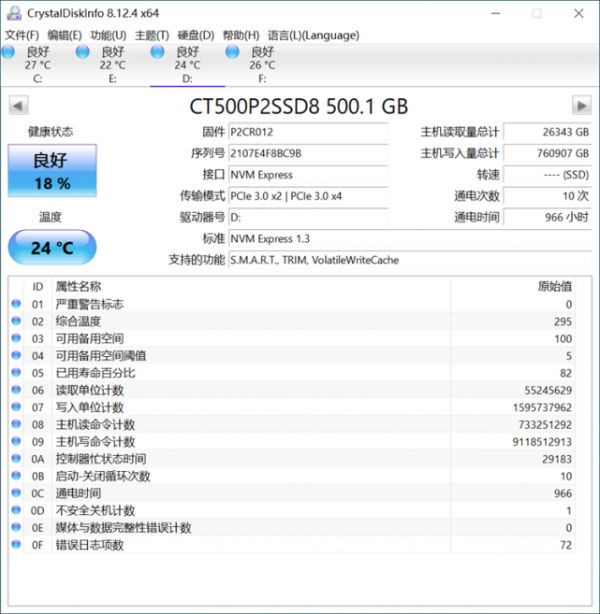Click the status dot for attribute 0A
Image resolution: width=600 pixels, height=614 pixels.
tap(16, 458)
